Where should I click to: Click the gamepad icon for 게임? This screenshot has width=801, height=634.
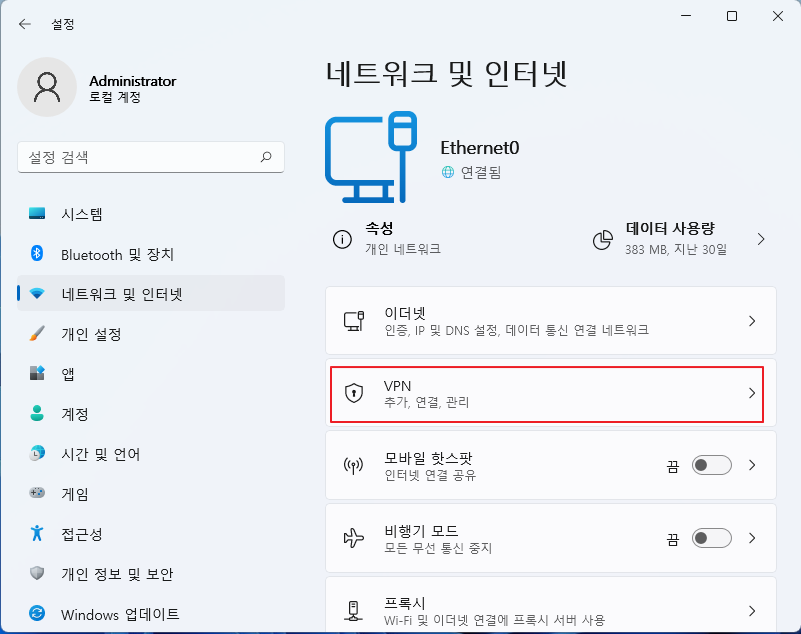click(x=37, y=493)
